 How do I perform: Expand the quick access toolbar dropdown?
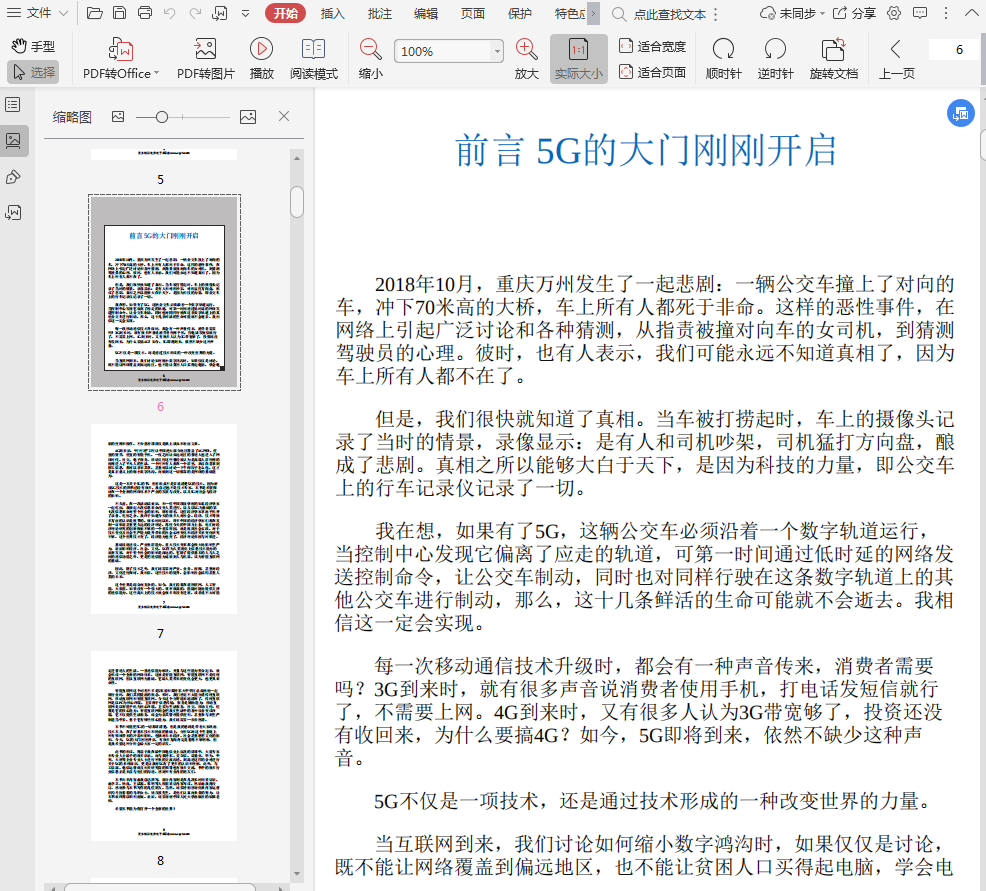point(245,13)
